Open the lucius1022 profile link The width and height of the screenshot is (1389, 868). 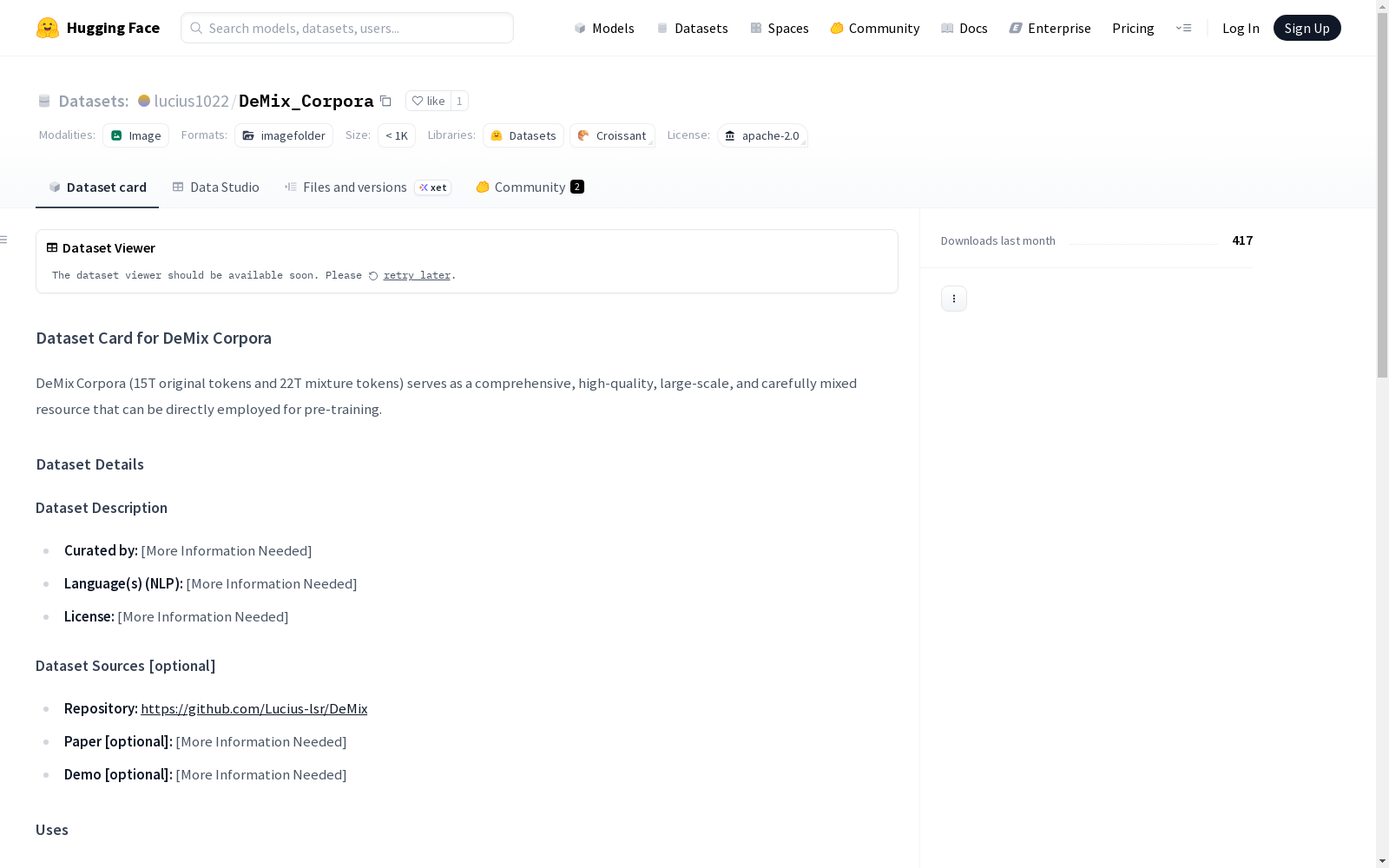(191, 101)
